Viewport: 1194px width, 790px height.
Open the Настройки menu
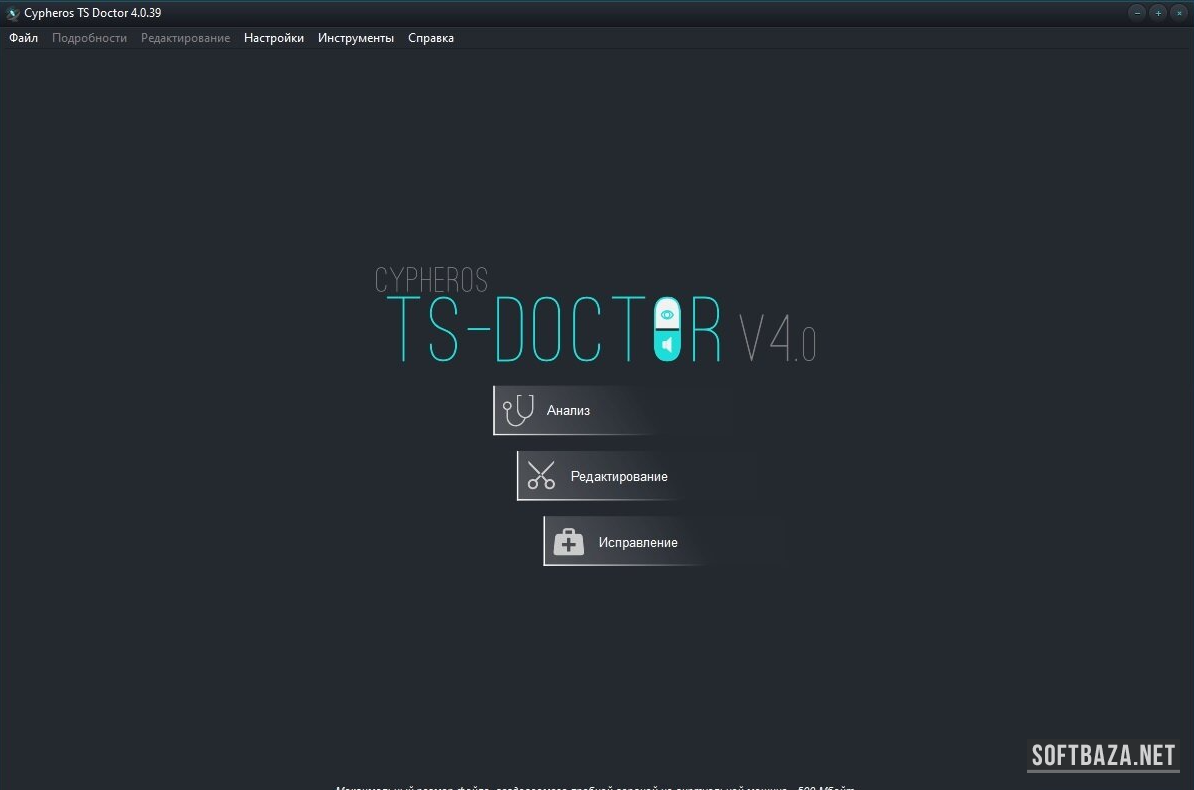click(x=274, y=38)
